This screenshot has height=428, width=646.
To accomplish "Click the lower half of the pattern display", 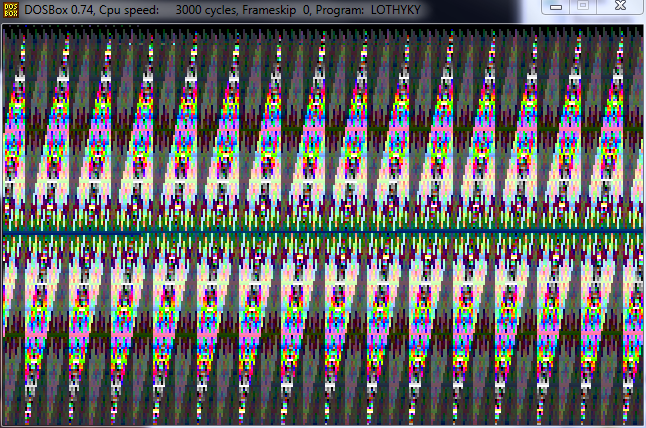I will [x=322, y=330].
